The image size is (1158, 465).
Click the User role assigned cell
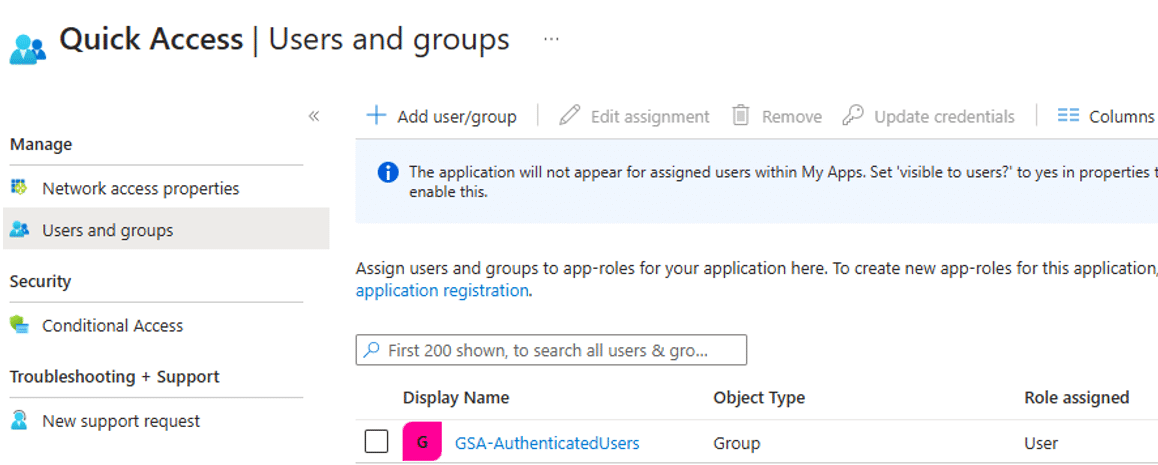pos(1041,443)
